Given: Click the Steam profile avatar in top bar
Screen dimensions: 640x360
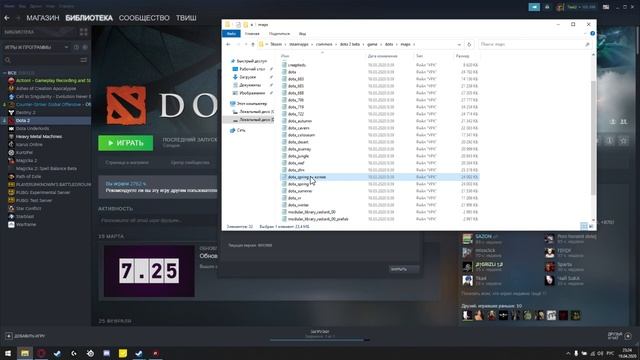Looking at the screenshot, I should pos(560,7).
